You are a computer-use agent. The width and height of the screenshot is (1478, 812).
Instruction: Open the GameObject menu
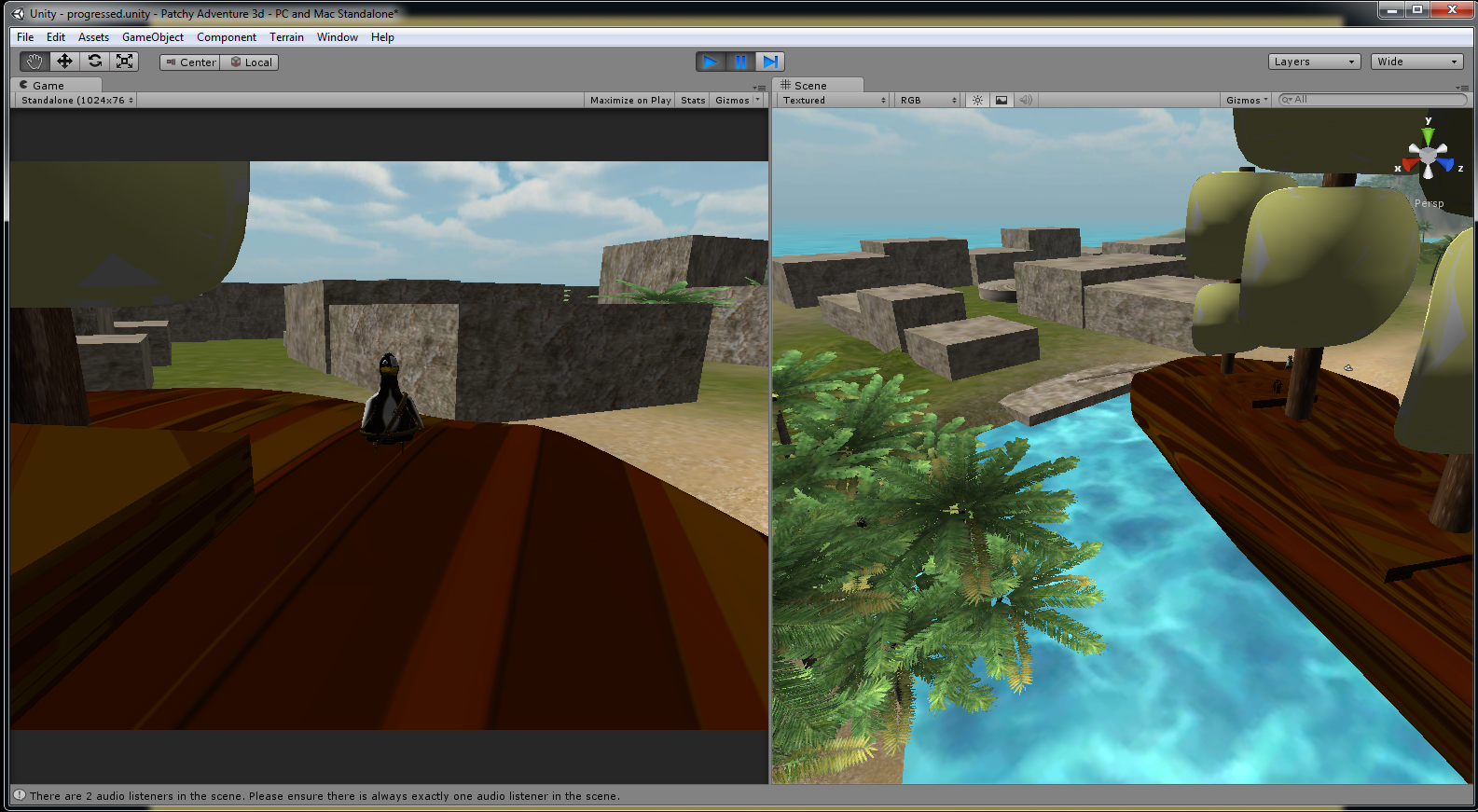(x=153, y=37)
